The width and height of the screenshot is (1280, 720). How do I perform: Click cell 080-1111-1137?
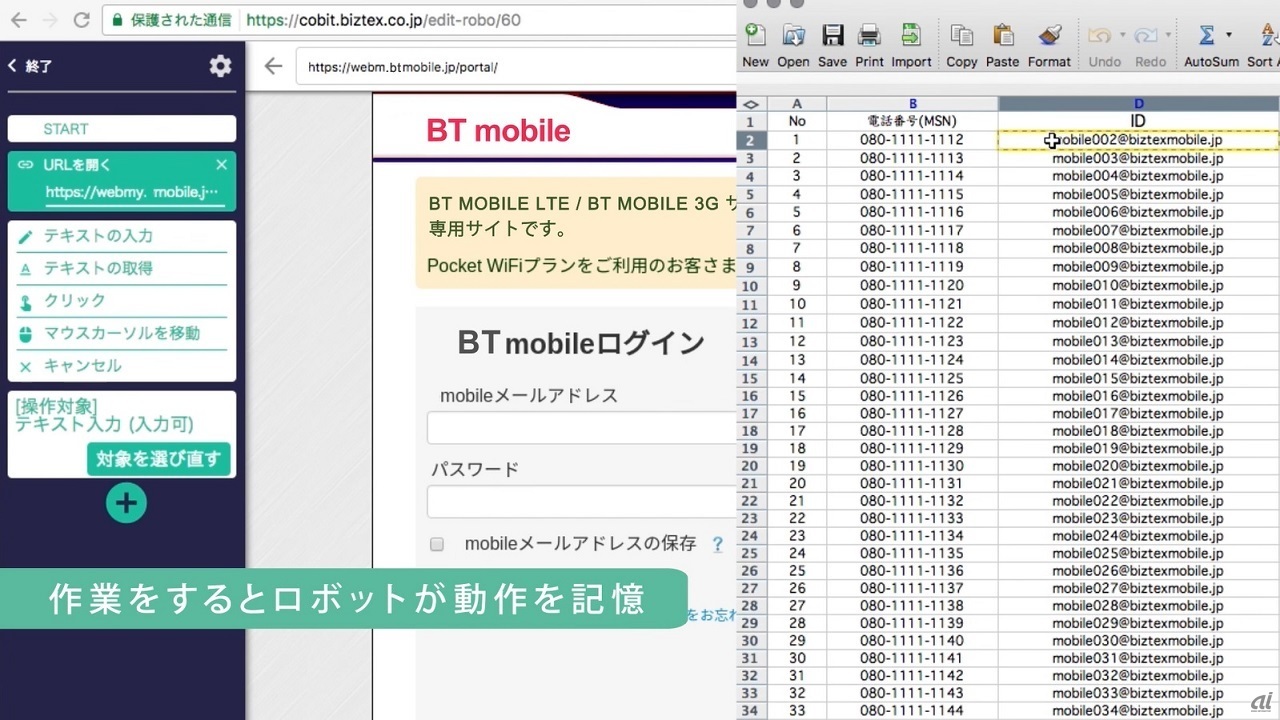pos(912,589)
